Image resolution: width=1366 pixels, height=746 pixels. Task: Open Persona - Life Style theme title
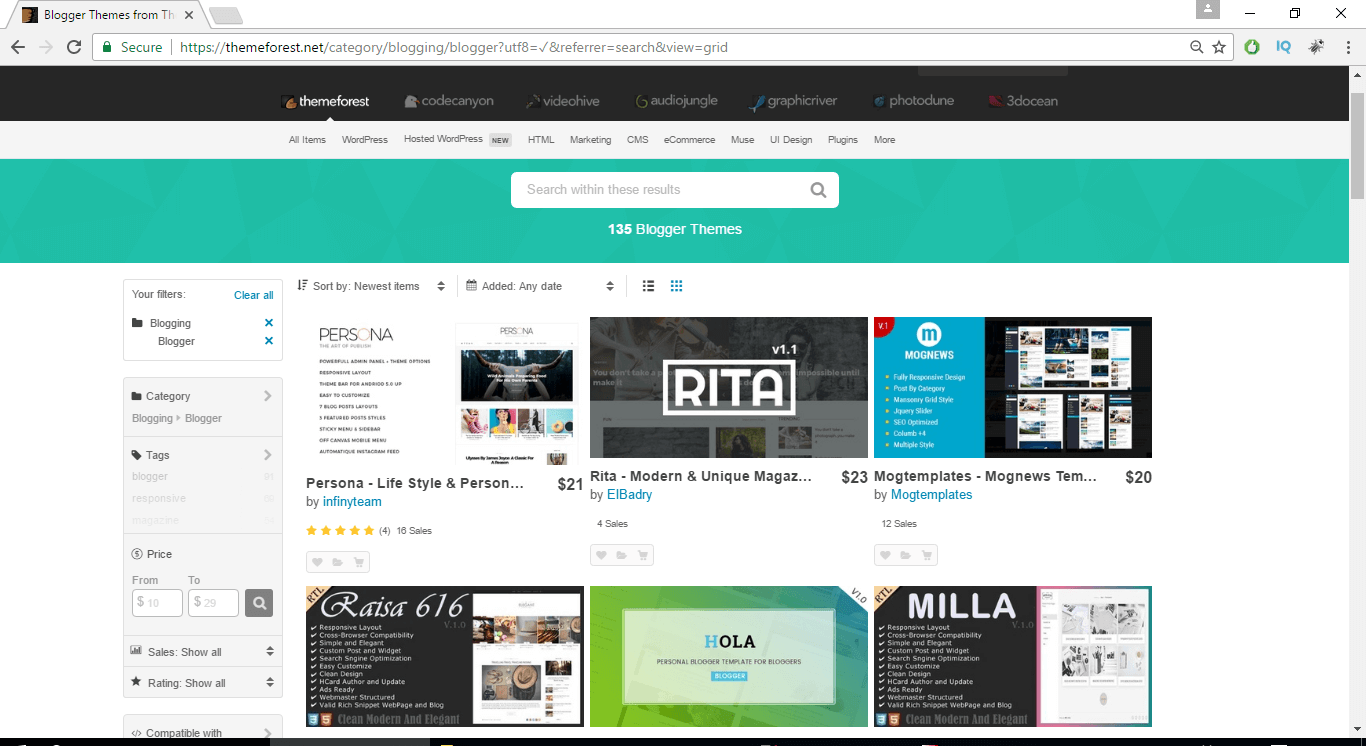pyautogui.click(x=415, y=484)
